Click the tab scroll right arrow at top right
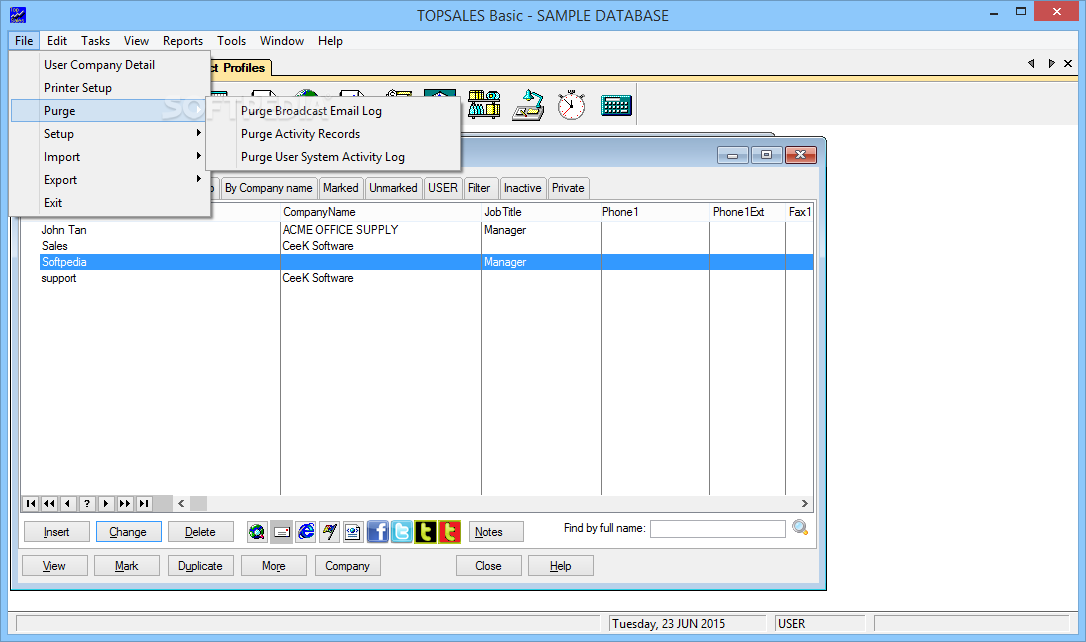Screen dimensions: 1086x642 tap(1051, 63)
